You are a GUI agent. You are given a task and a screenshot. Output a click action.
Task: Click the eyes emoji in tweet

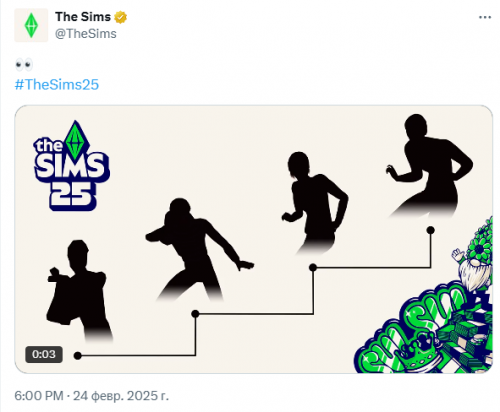pyautogui.click(x=24, y=64)
